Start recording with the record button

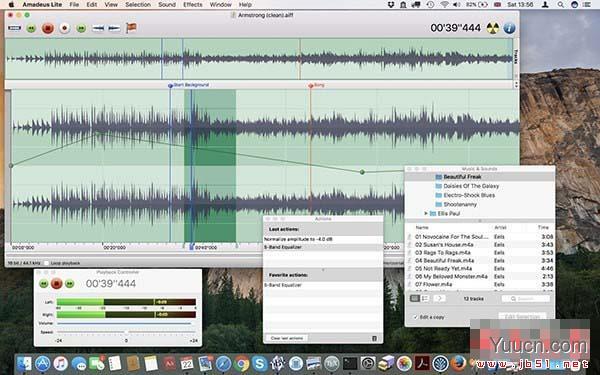click(x=65, y=28)
